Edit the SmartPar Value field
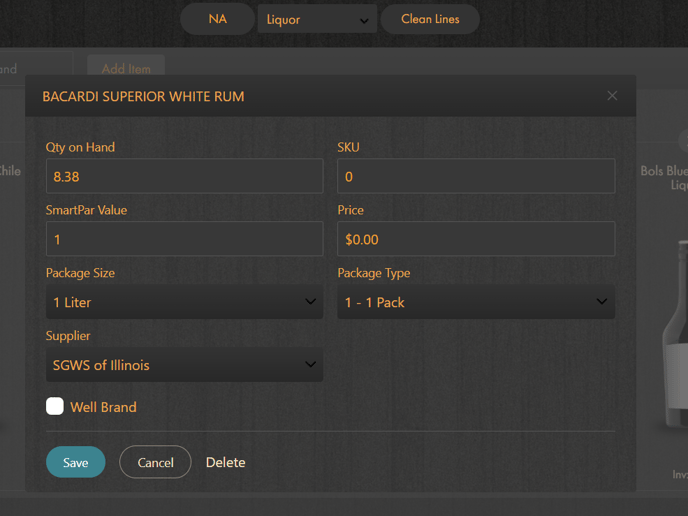 pyautogui.click(x=184, y=239)
